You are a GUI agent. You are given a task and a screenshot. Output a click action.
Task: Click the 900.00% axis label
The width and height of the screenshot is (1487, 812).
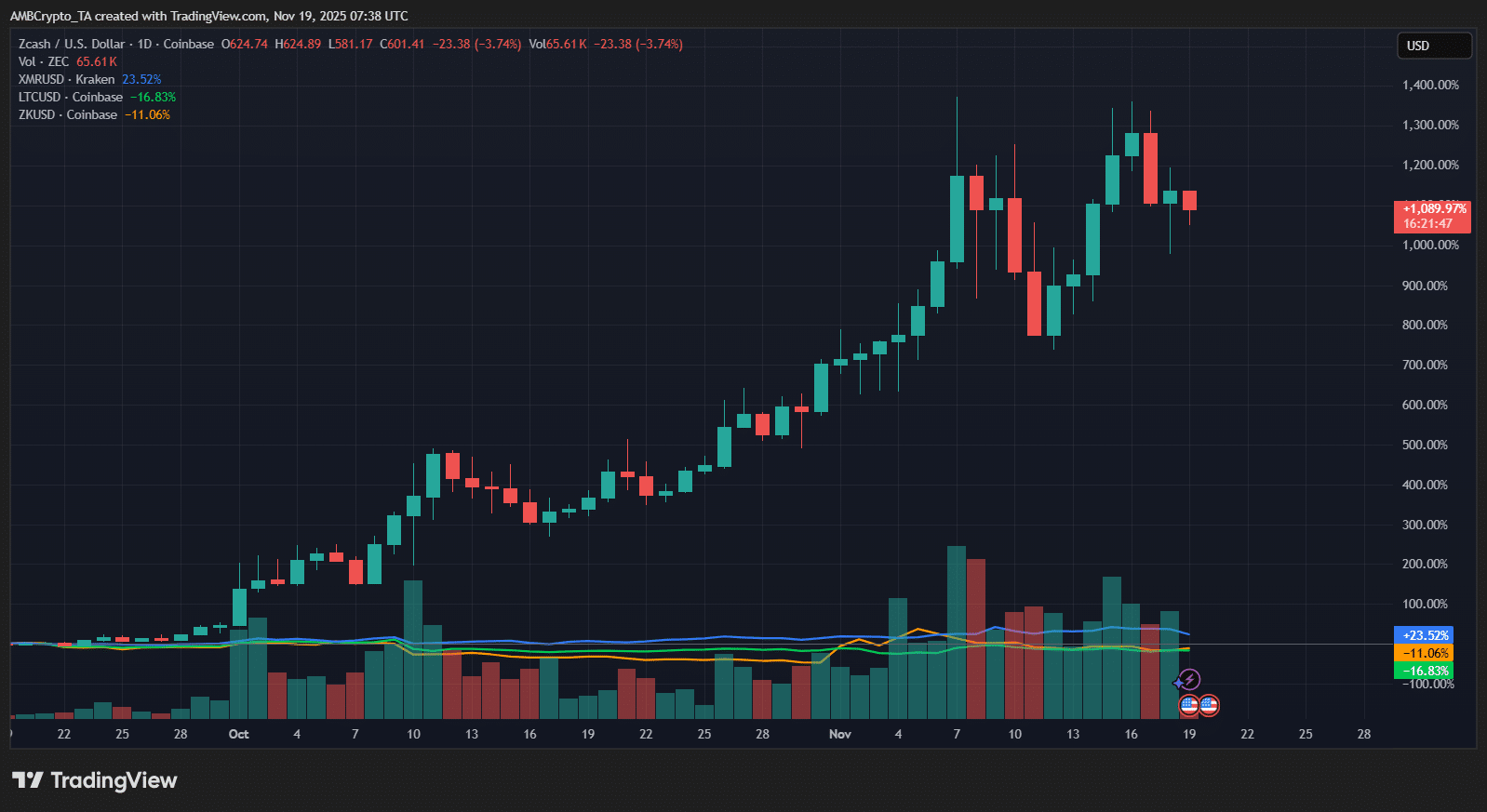click(x=1425, y=286)
